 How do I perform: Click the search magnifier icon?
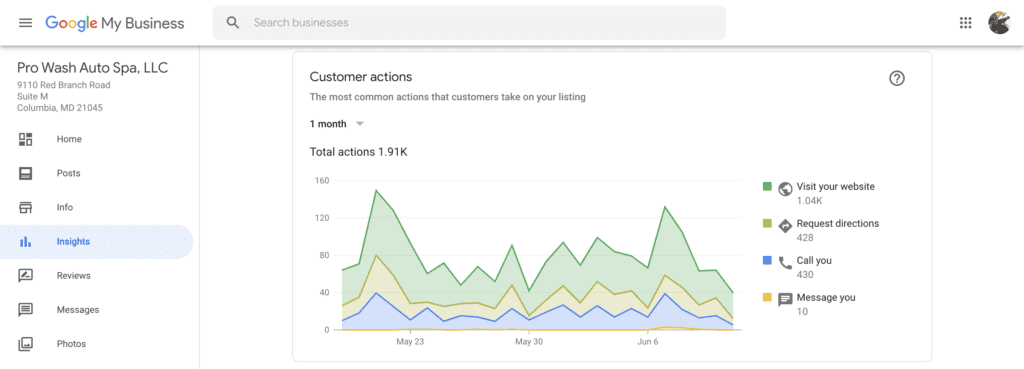[233, 23]
